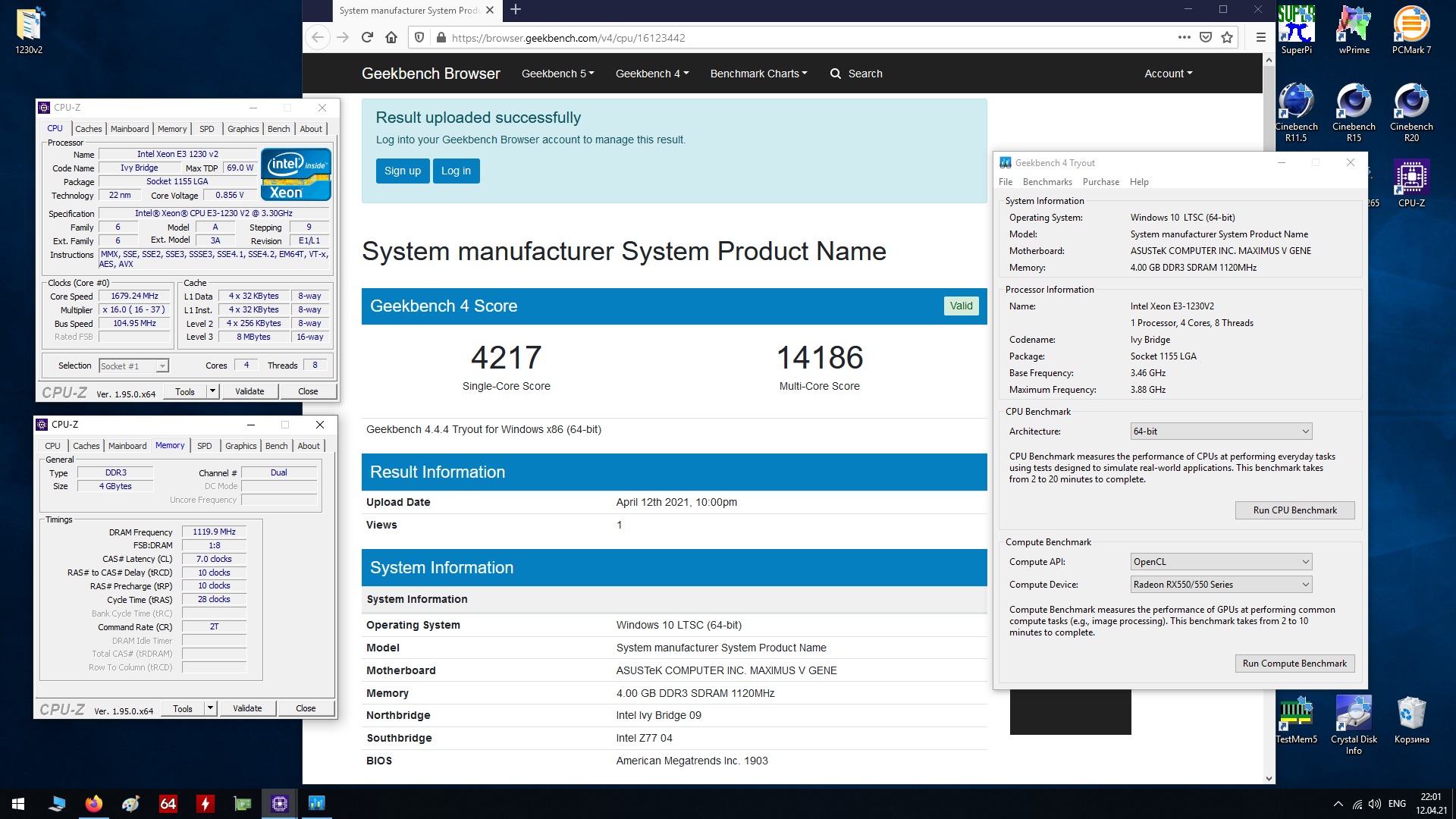Change the ENG input language indicator
1456x819 pixels.
click(1397, 804)
